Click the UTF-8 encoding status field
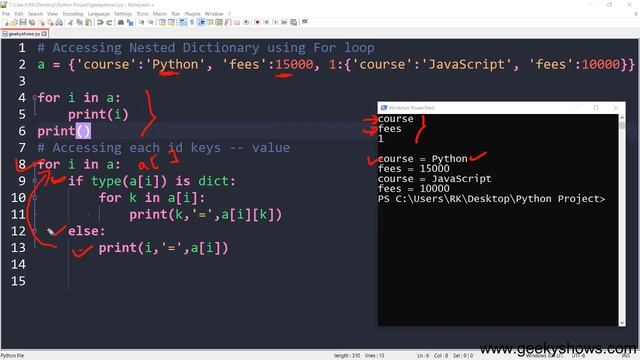The width and height of the screenshot is (640, 360). [x=578, y=356]
